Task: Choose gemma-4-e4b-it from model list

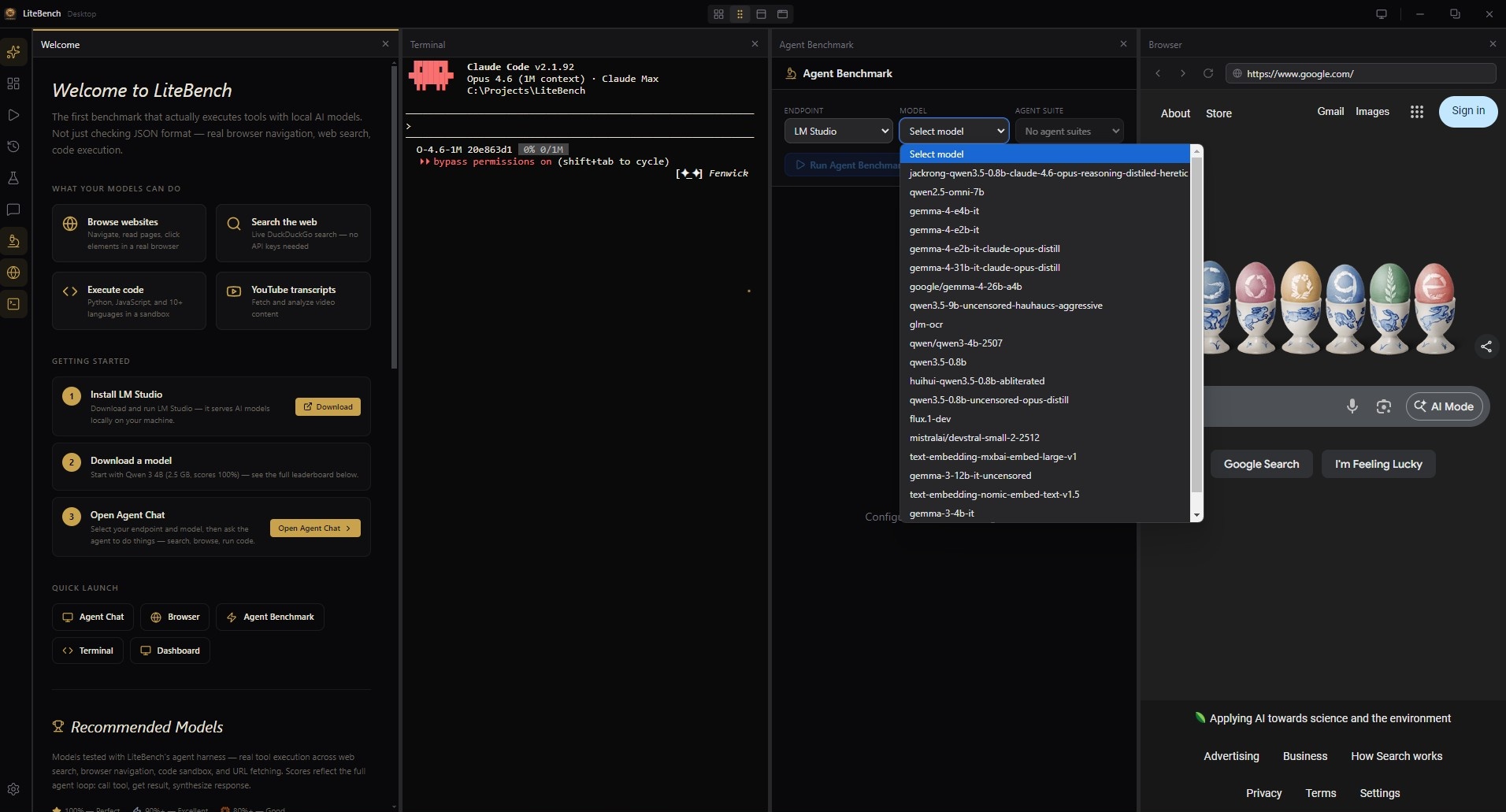Action: click(x=1044, y=211)
